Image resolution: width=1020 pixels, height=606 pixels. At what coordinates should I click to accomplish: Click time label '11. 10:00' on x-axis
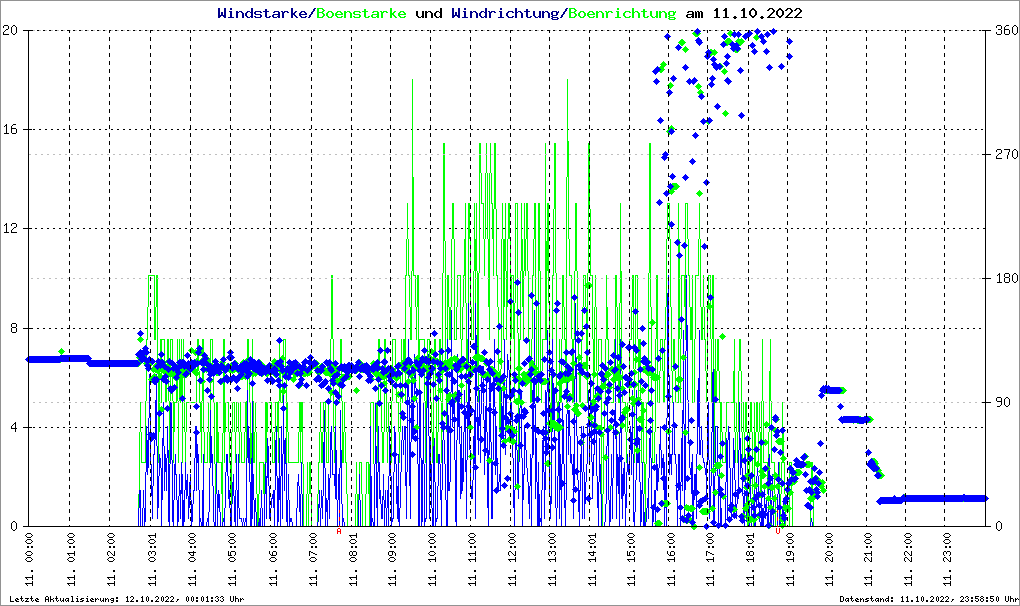[x=431, y=560]
